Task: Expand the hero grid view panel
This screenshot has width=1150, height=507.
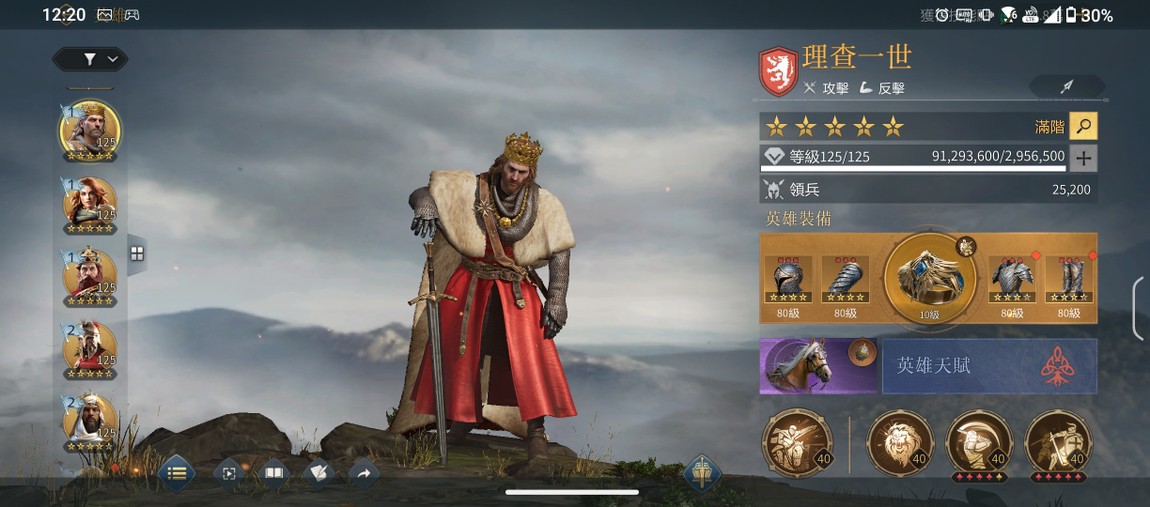Action: (x=136, y=254)
